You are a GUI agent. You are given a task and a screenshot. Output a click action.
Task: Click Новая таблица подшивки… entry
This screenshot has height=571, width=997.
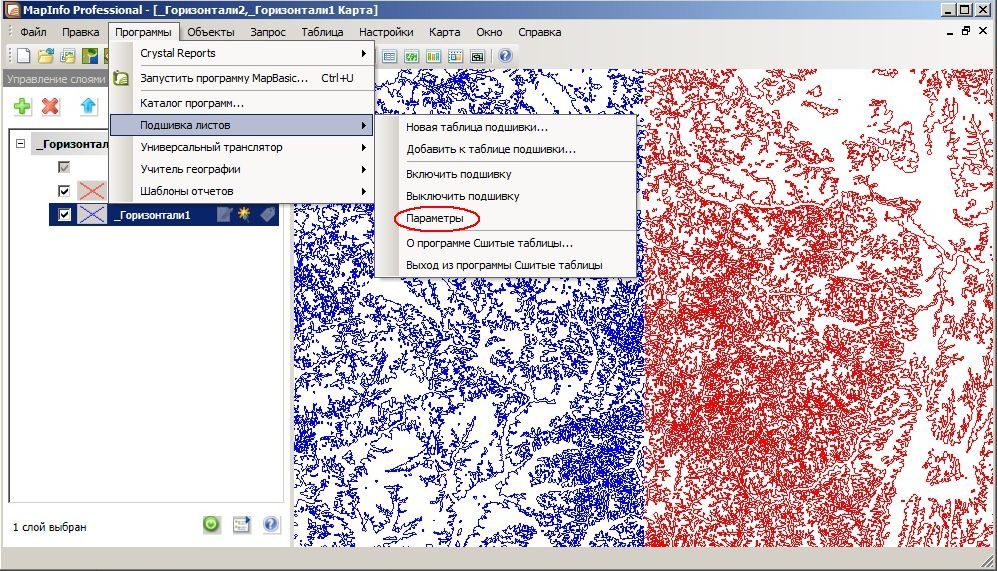[x=477, y=127]
